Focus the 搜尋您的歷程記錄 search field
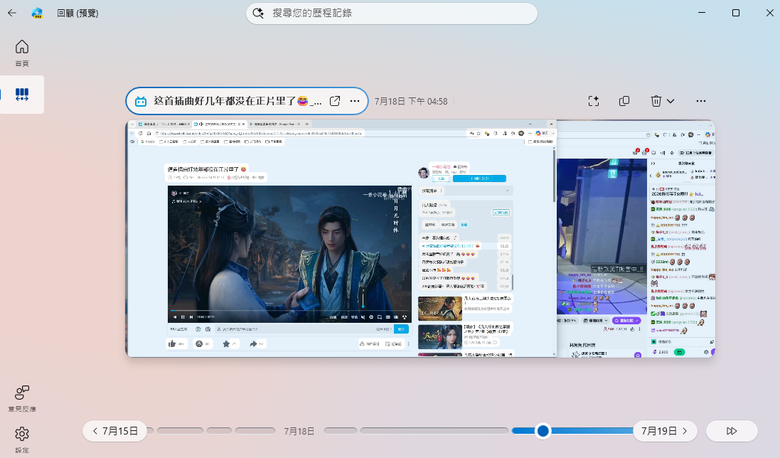This screenshot has width=780, height=458. pos(391,13)
